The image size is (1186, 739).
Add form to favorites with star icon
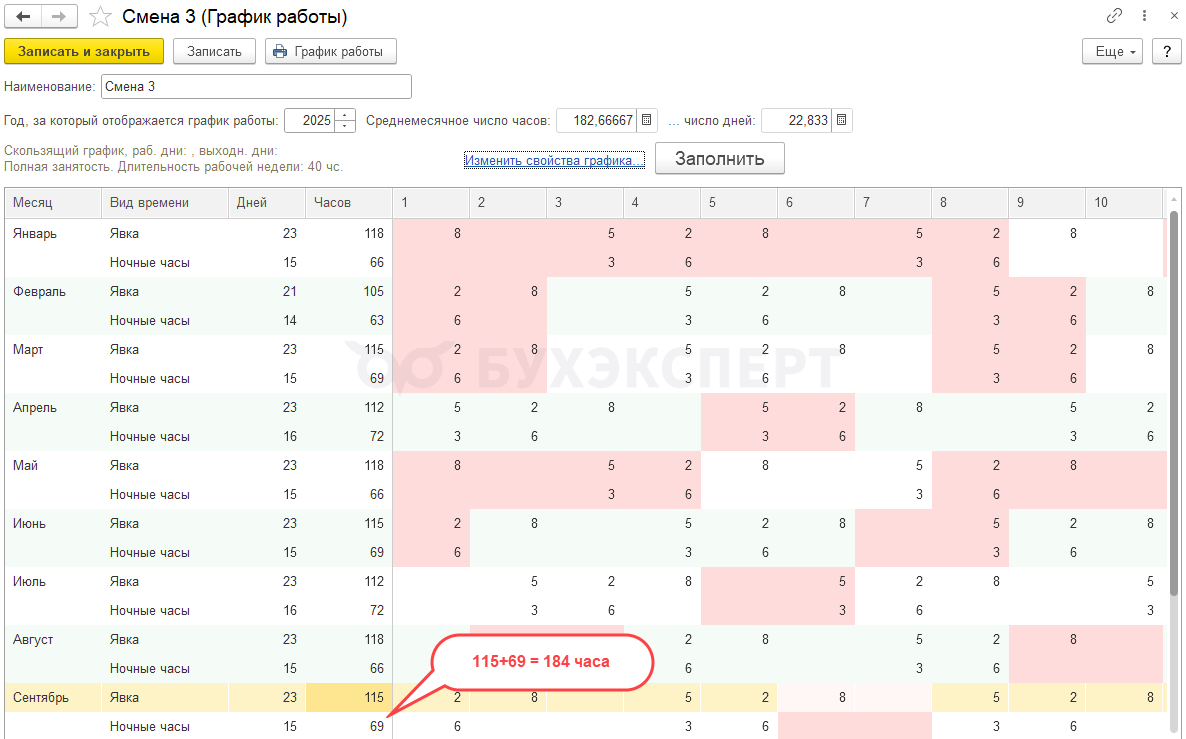(100, 17)
